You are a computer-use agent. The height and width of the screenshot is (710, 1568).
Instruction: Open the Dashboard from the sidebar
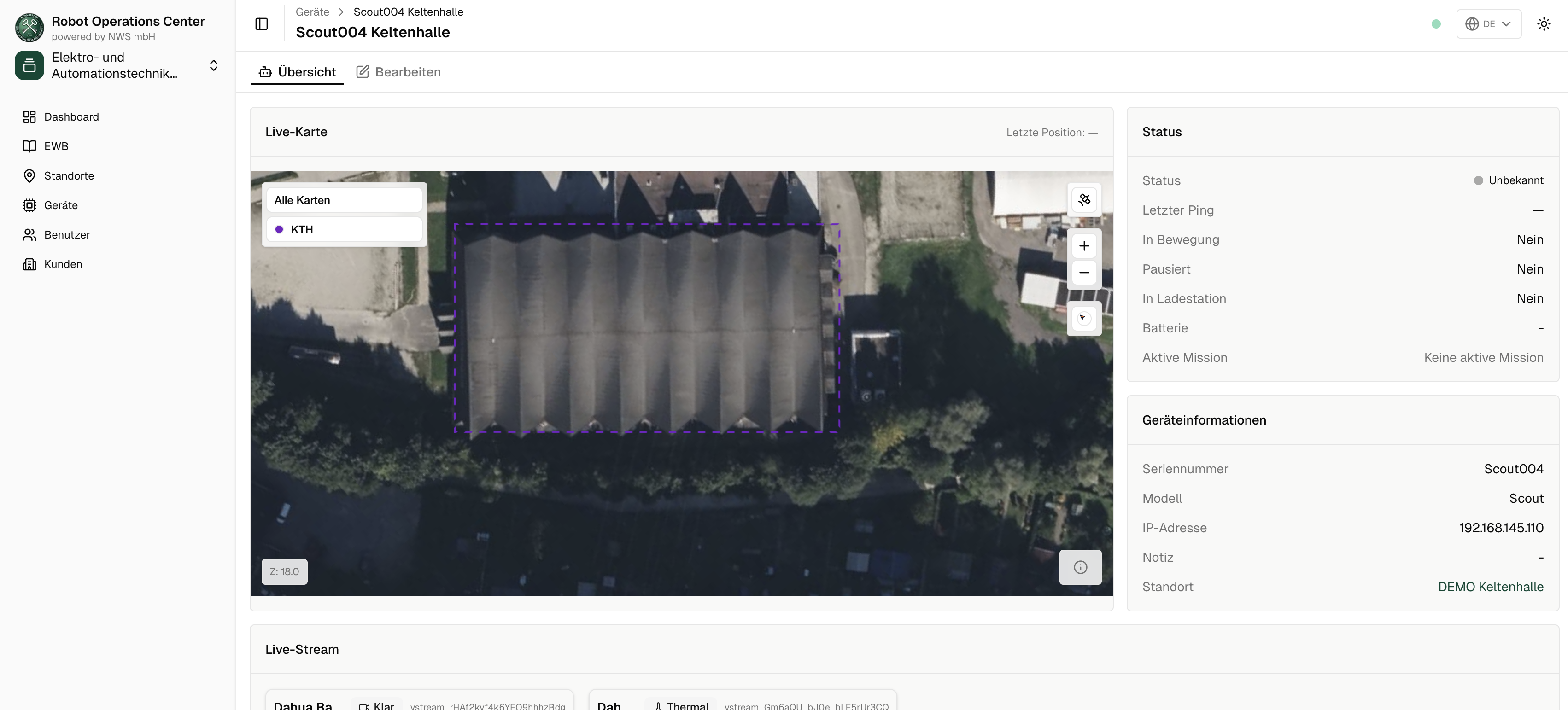point(72,117)
